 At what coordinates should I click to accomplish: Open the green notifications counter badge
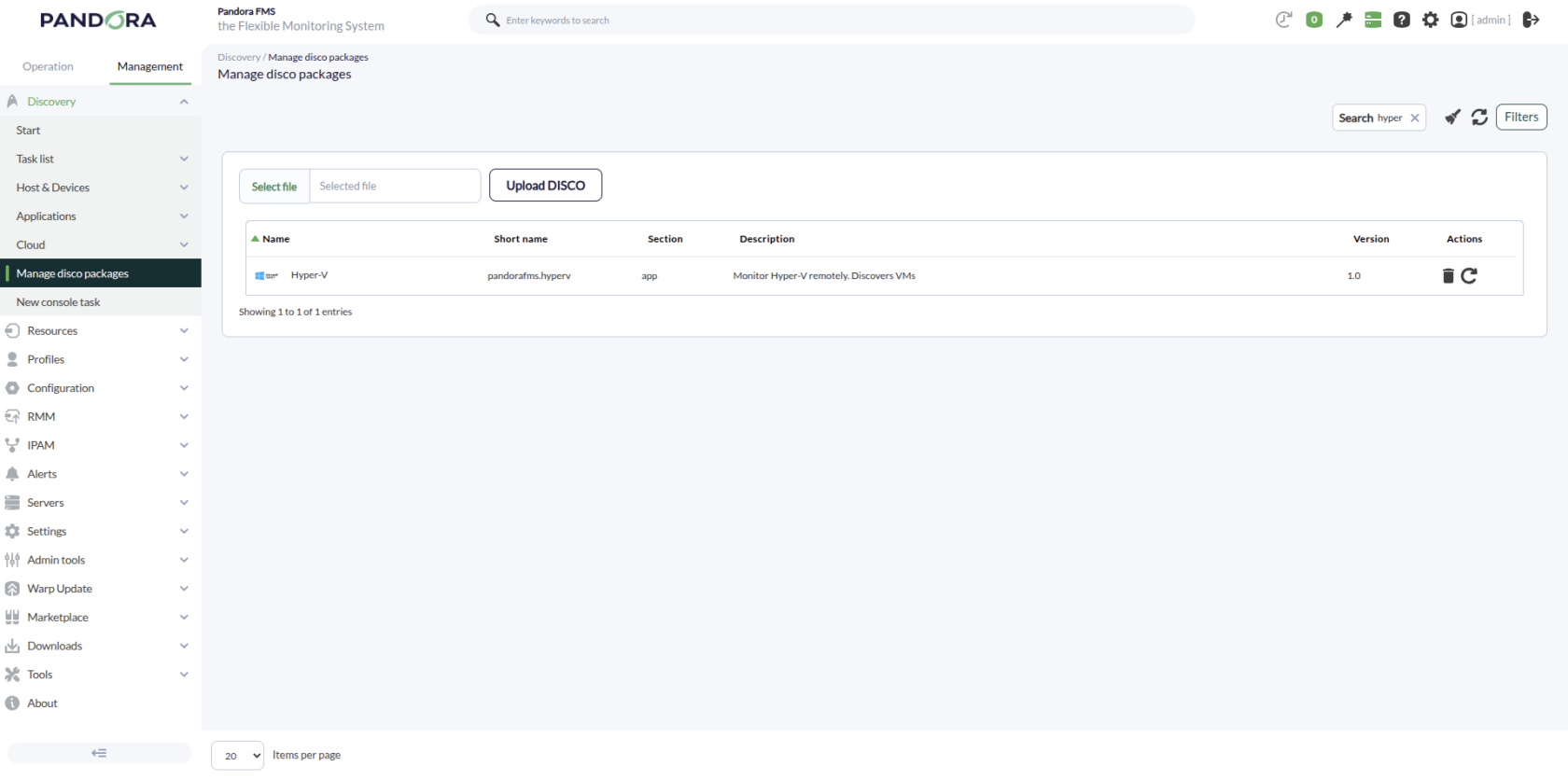click(x=1314, y=20)
